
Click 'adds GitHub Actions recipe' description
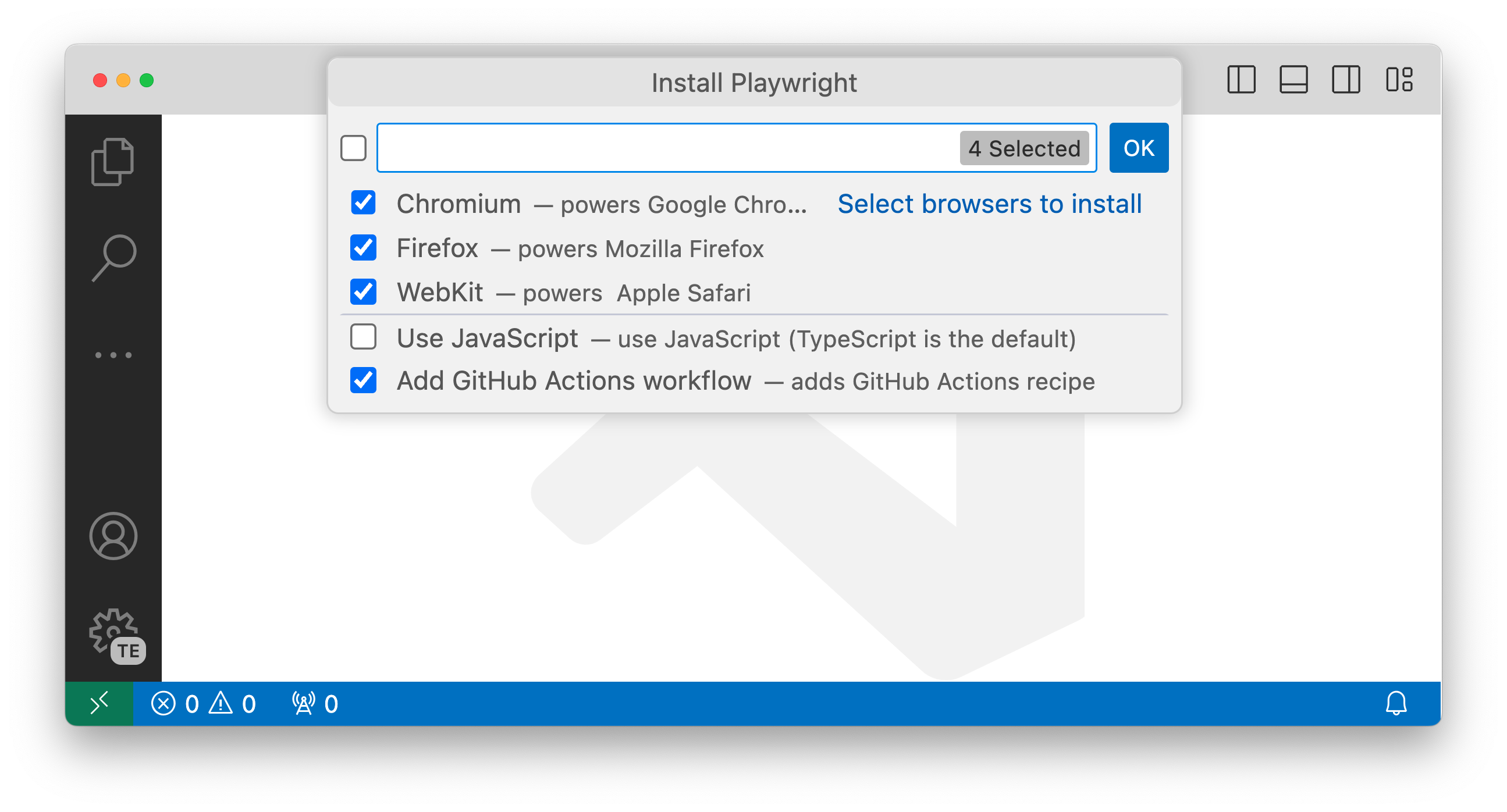[943, 382]
